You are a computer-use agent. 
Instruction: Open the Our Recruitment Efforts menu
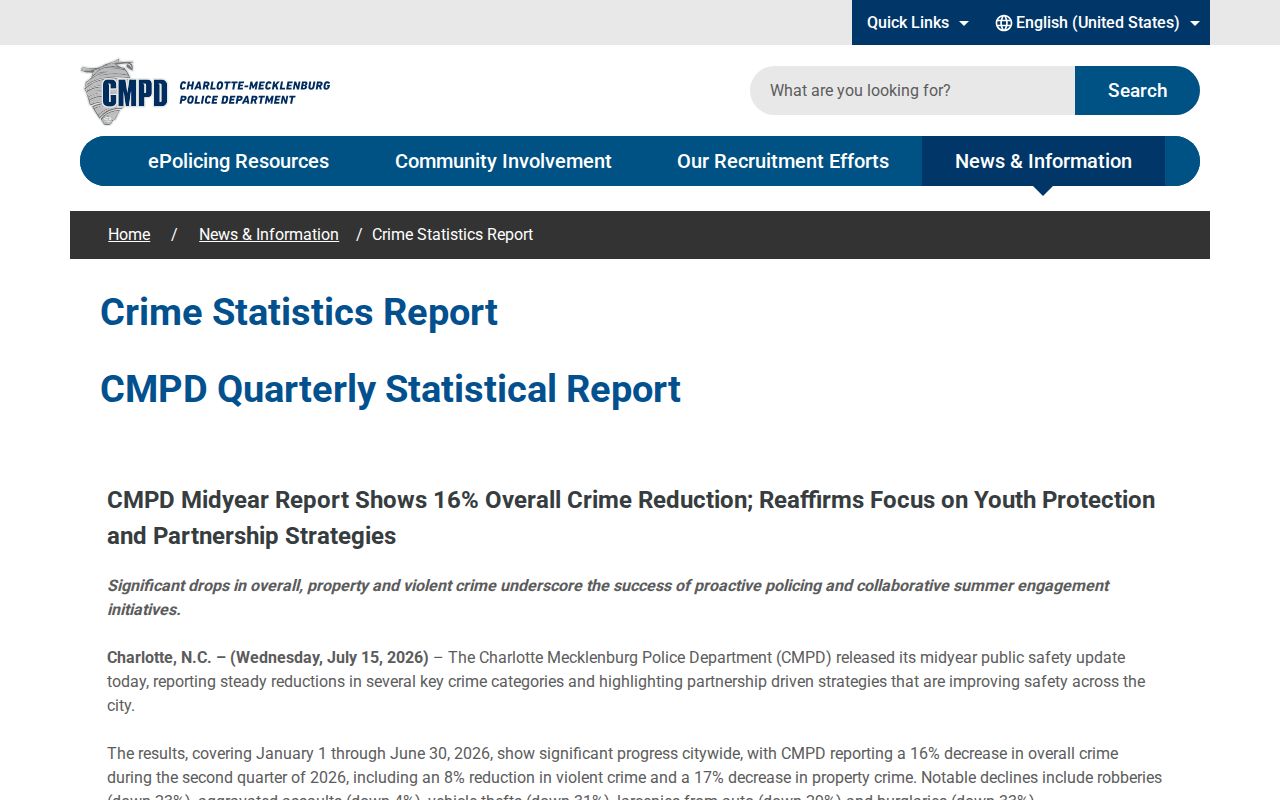783,161
